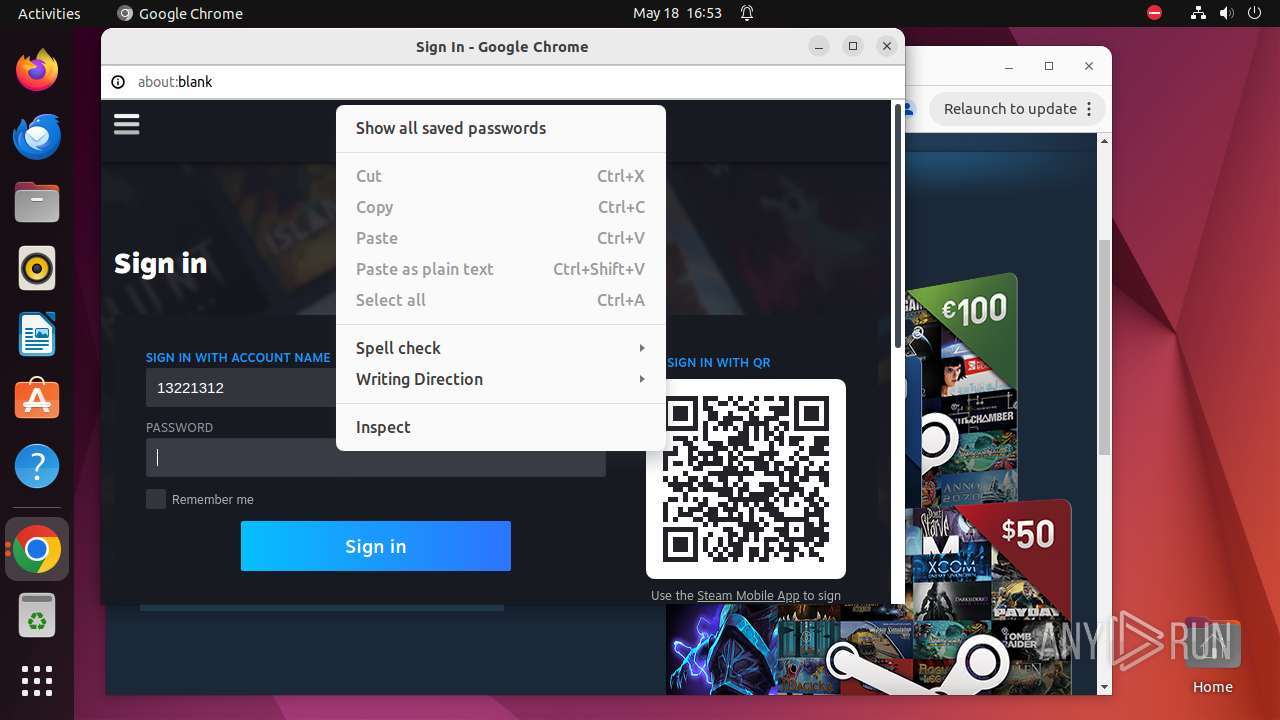This screenshot has width=1280, height=720.
Task: Expand the Spell check submenu
Action: 501,348
